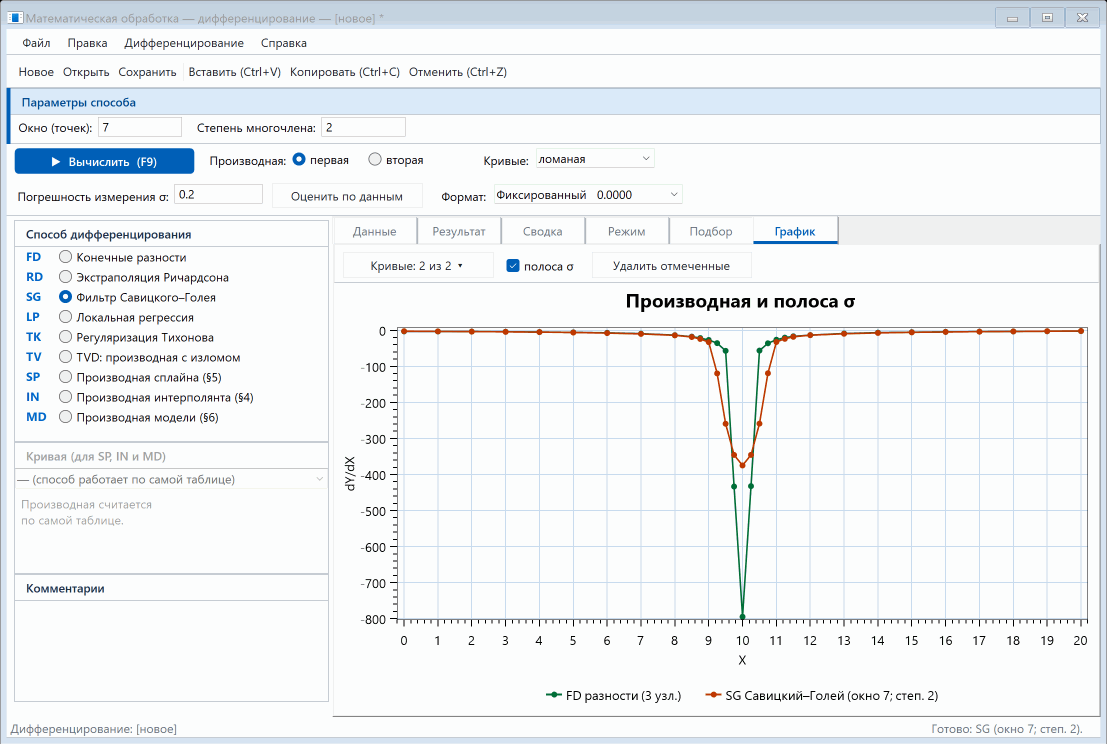1107x744 pixels.
Task: Click the FD method code label
Action: click(x=33, y=257)
